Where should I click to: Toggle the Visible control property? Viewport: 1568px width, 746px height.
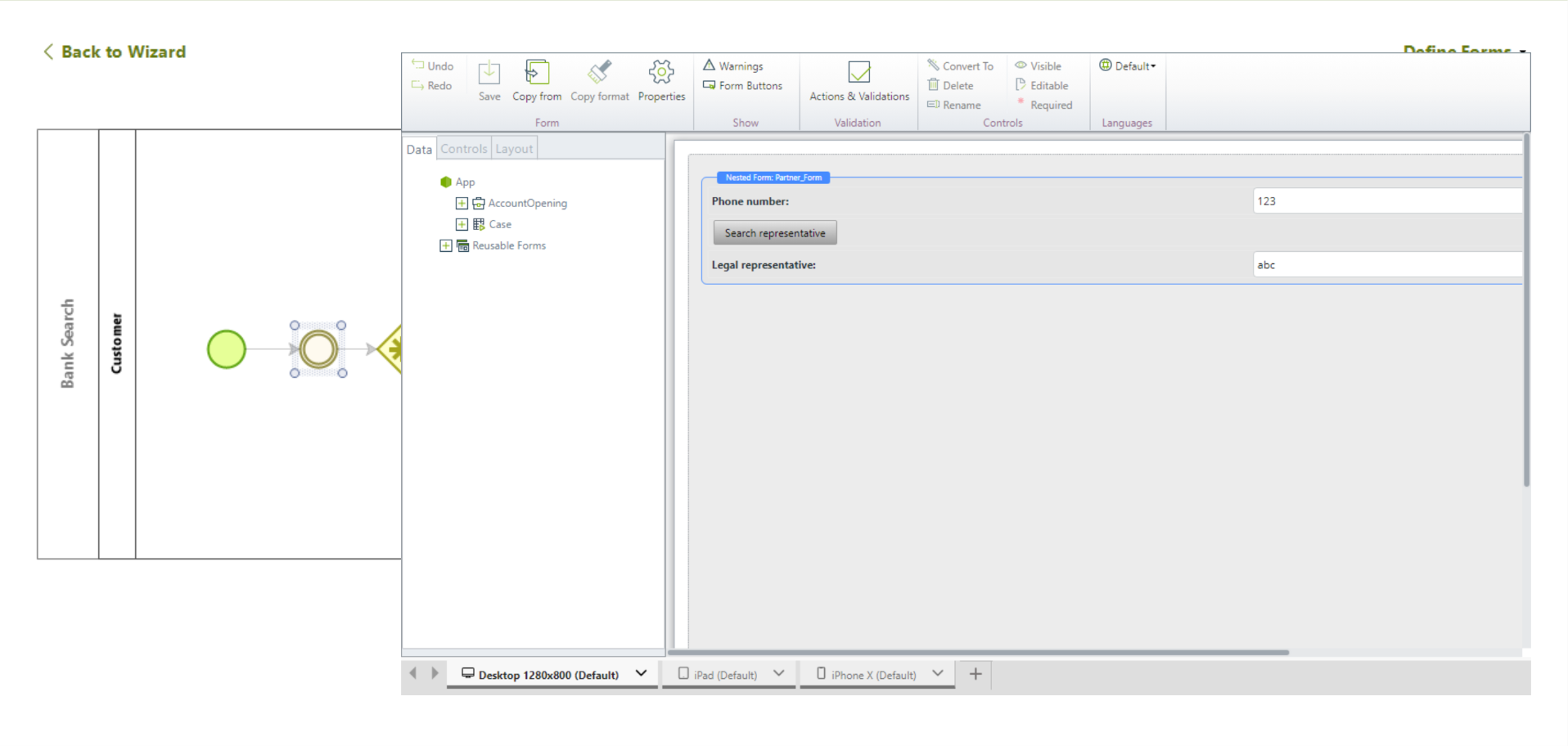coord(1039,65)
